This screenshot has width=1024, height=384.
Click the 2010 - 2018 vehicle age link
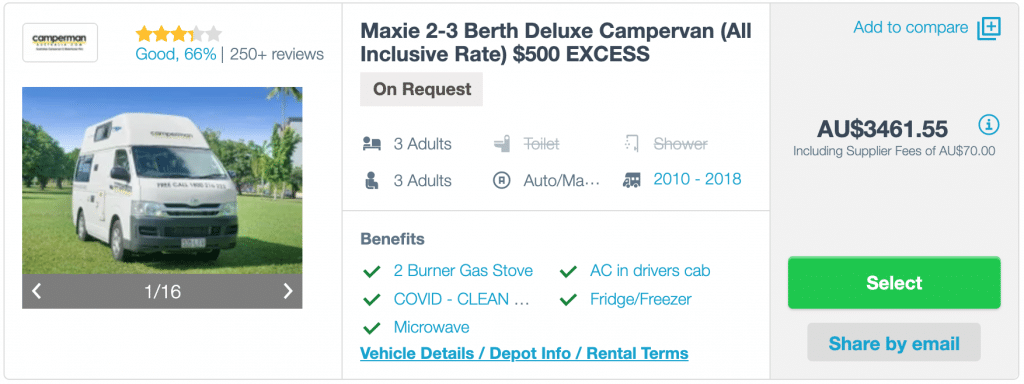point(697,180)
